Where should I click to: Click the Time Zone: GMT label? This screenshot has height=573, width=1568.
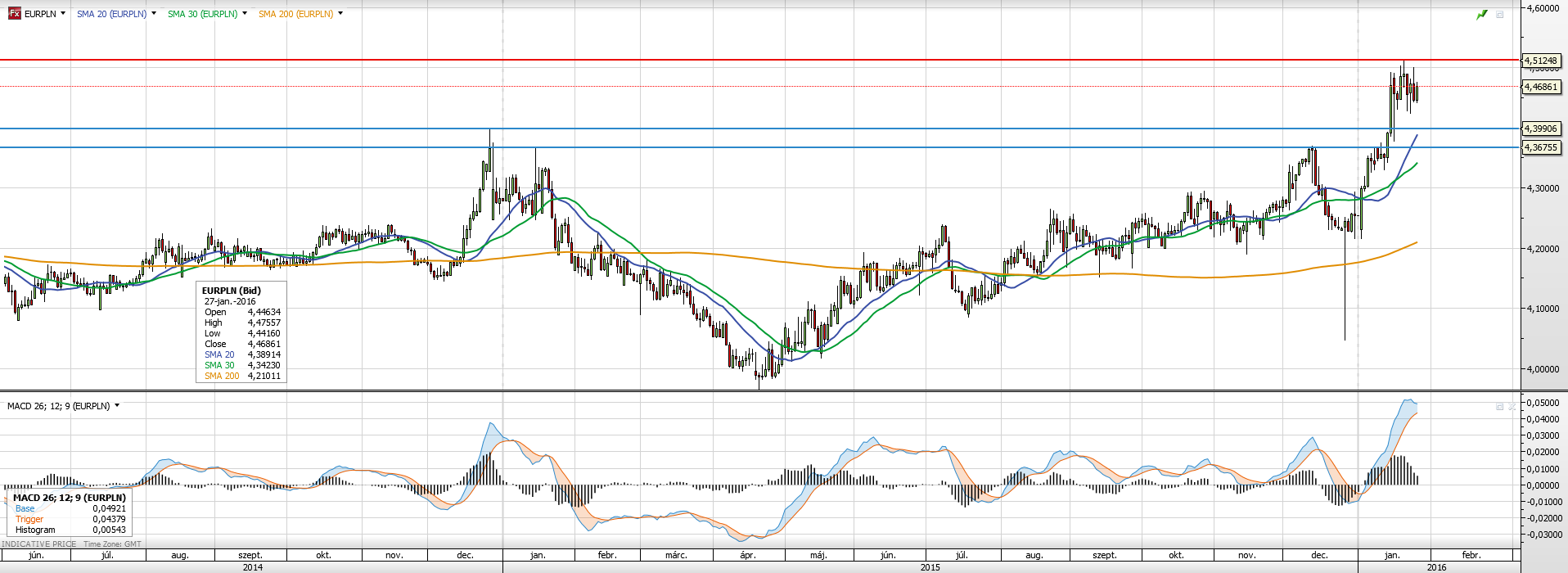click(x=112, y=544)
